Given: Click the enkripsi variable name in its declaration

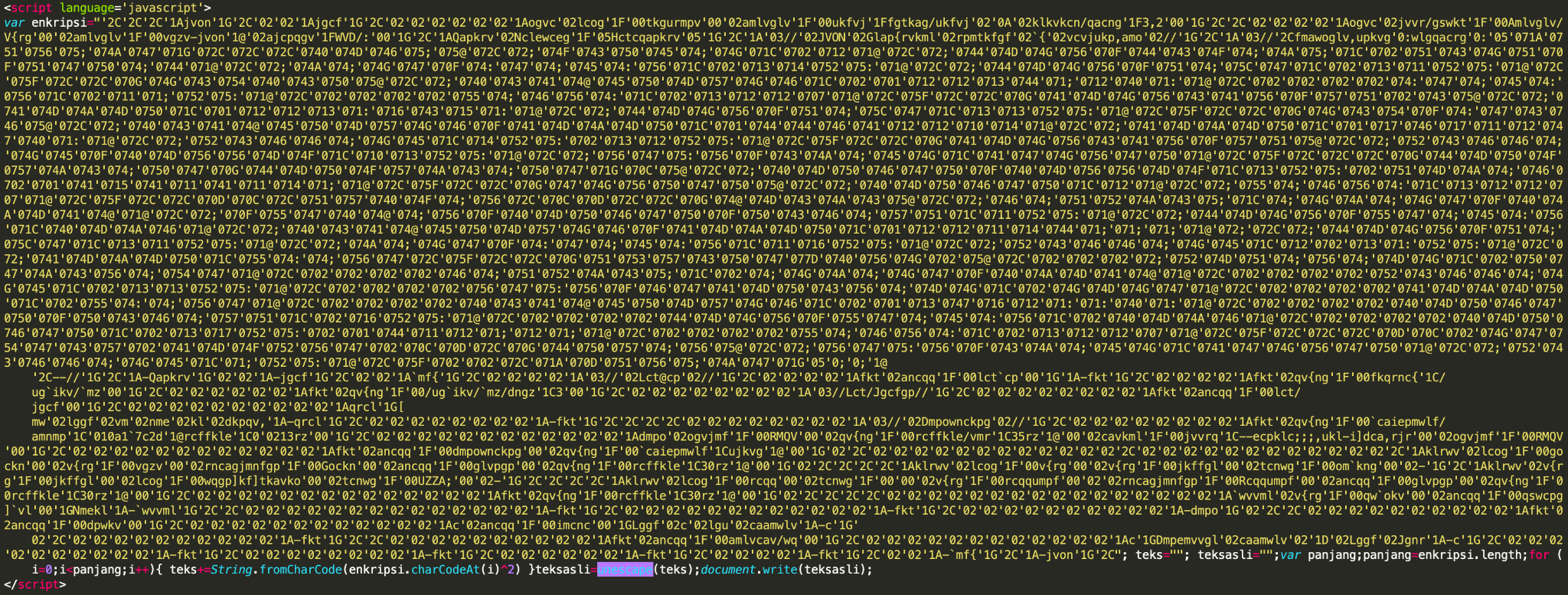Looking at the screenshot, I should (59, 23).
